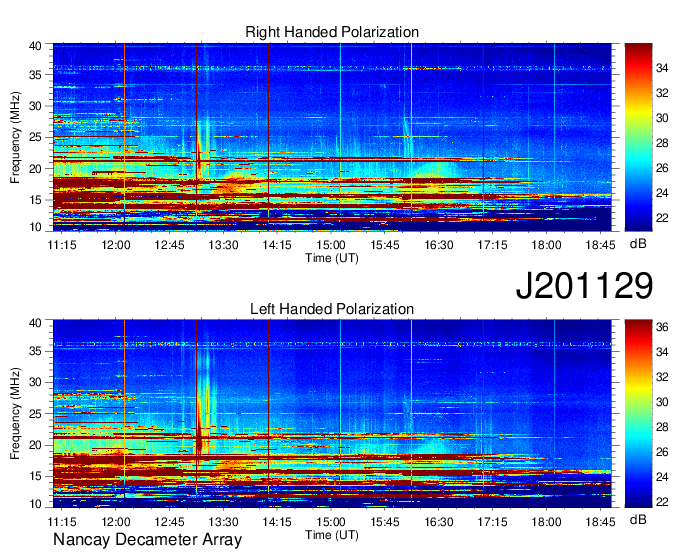
Task: Click 40 frequency tick on left-handed plot
Action: (x=35, y=323)
